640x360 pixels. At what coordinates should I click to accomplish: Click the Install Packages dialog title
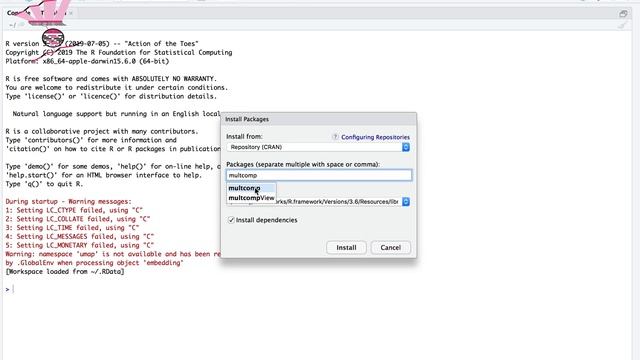247,119
